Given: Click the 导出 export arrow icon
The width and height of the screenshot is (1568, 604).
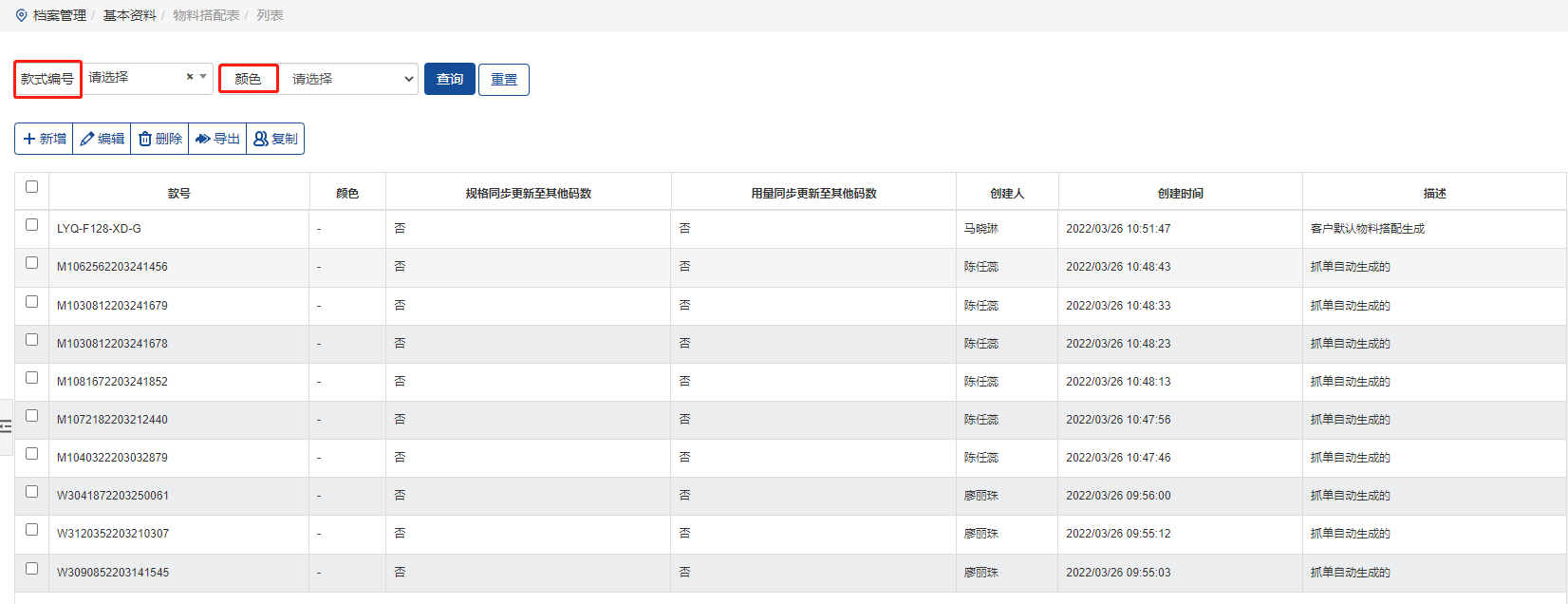Looking at the screenshot, I should pos(203,139).
